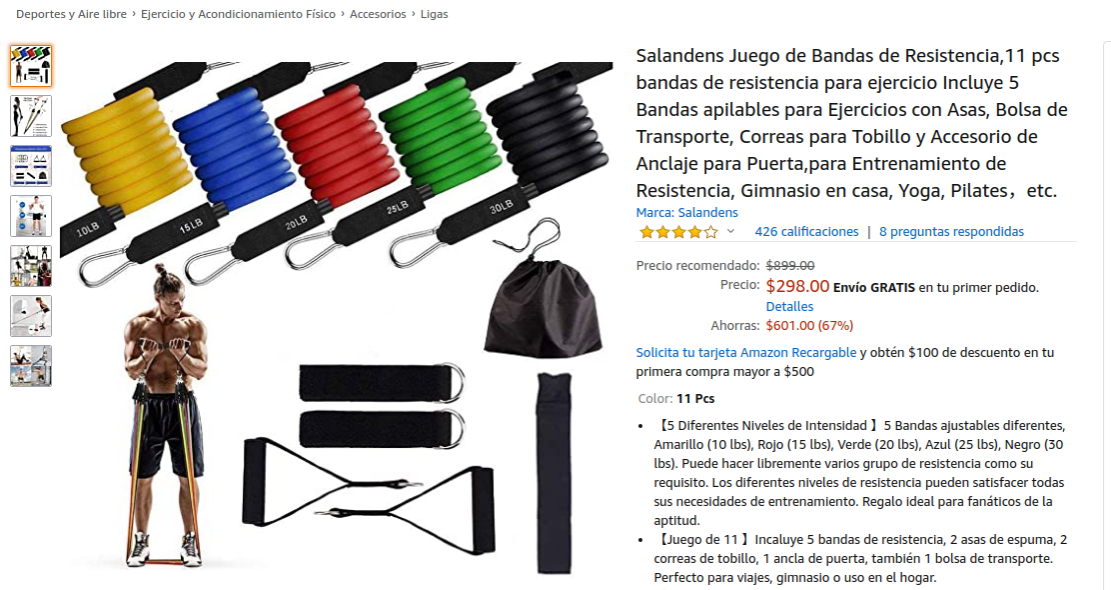
Task: Go to Deportes y Aire libre breadcrumb
Action: (71, 14)
